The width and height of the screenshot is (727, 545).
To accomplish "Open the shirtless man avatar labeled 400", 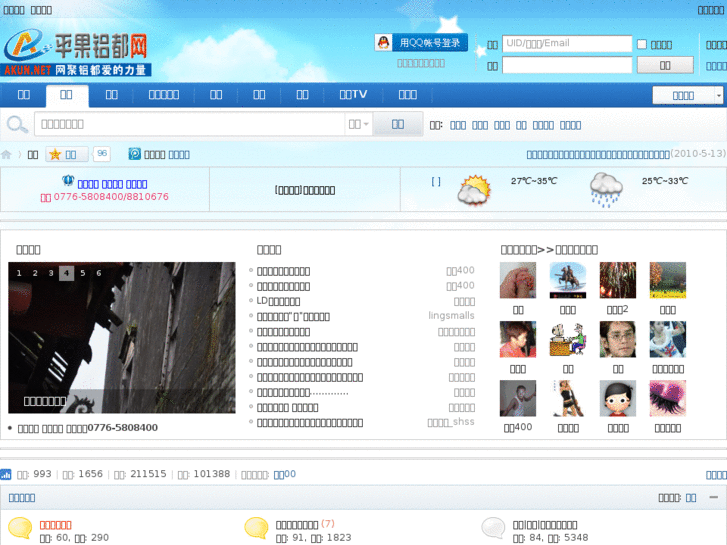I will [518, 398].
